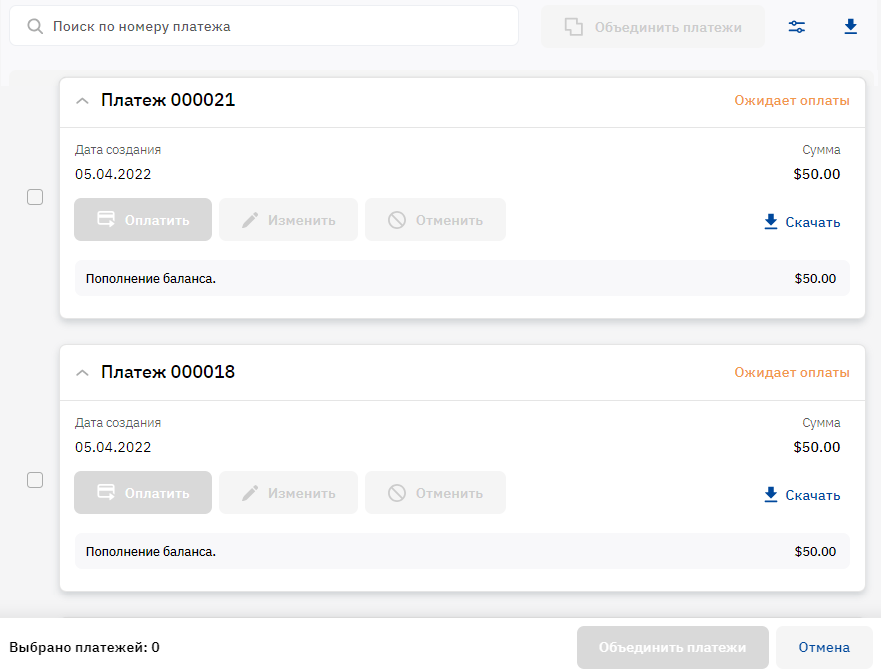Click the Скачать link in Платеж 000021
The image size is (881, 671).
(x=812, y=222)
